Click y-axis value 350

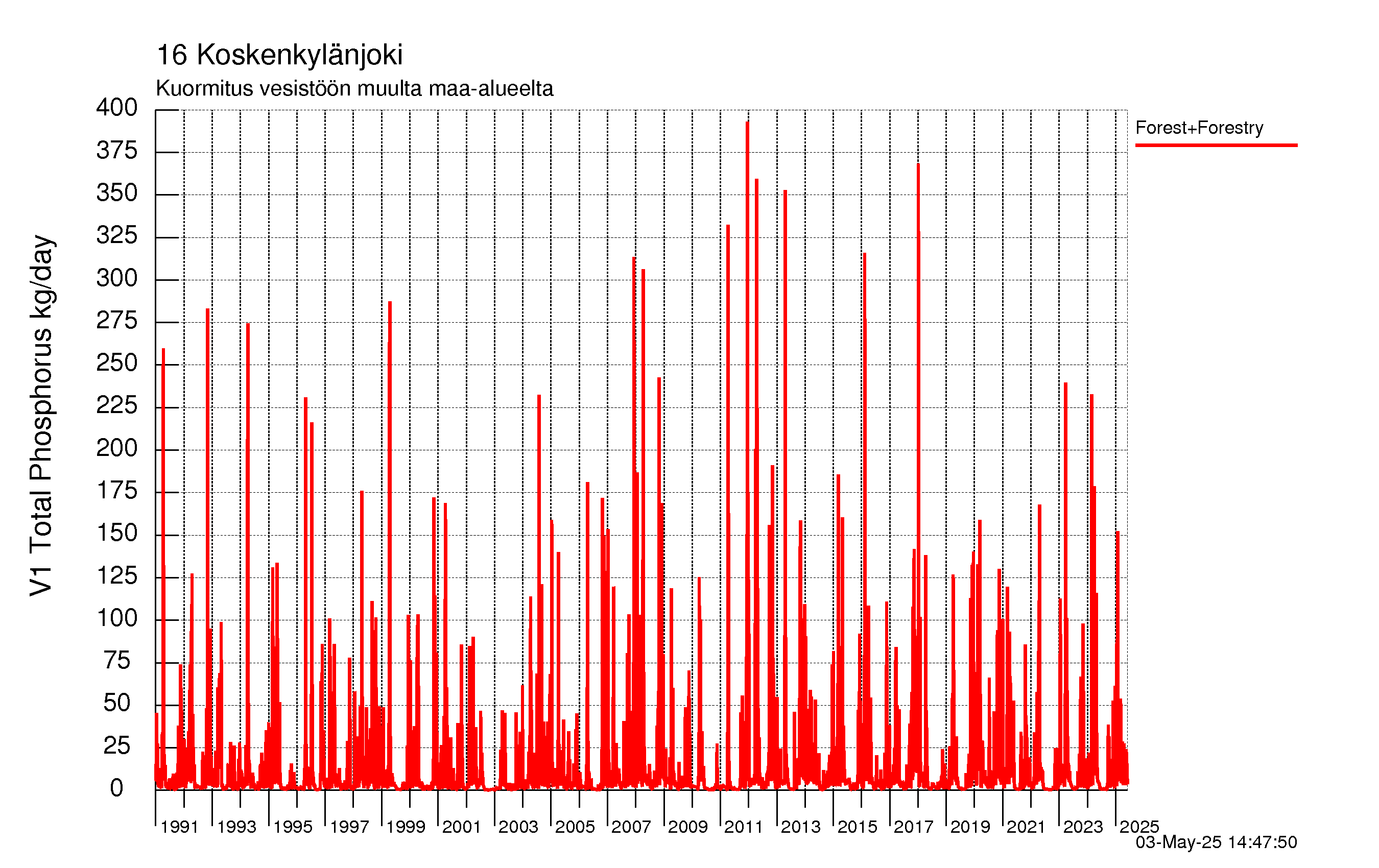pyautogui.click(x=117, y=193)
